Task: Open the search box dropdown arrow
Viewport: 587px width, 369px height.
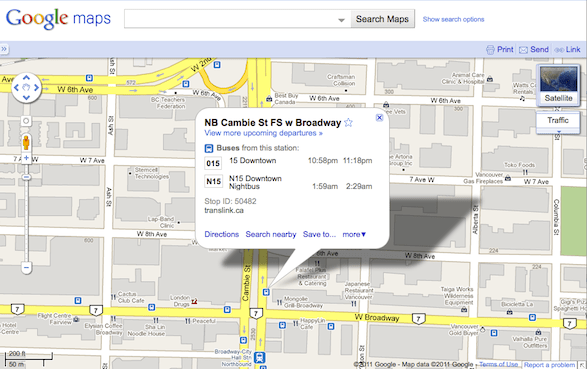Action: point(341,20)
